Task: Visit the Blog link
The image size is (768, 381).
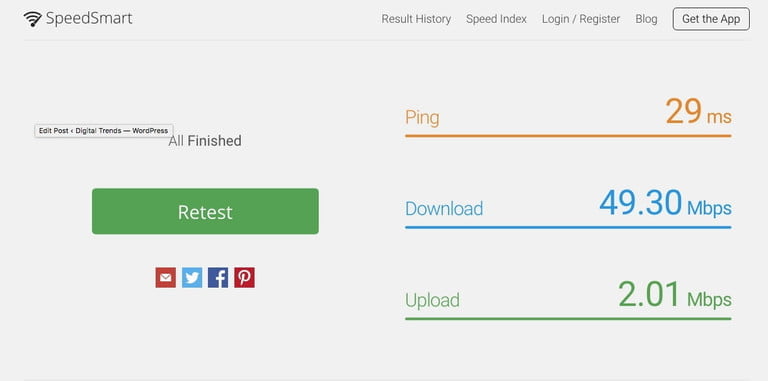Action: tap(646, 19)
